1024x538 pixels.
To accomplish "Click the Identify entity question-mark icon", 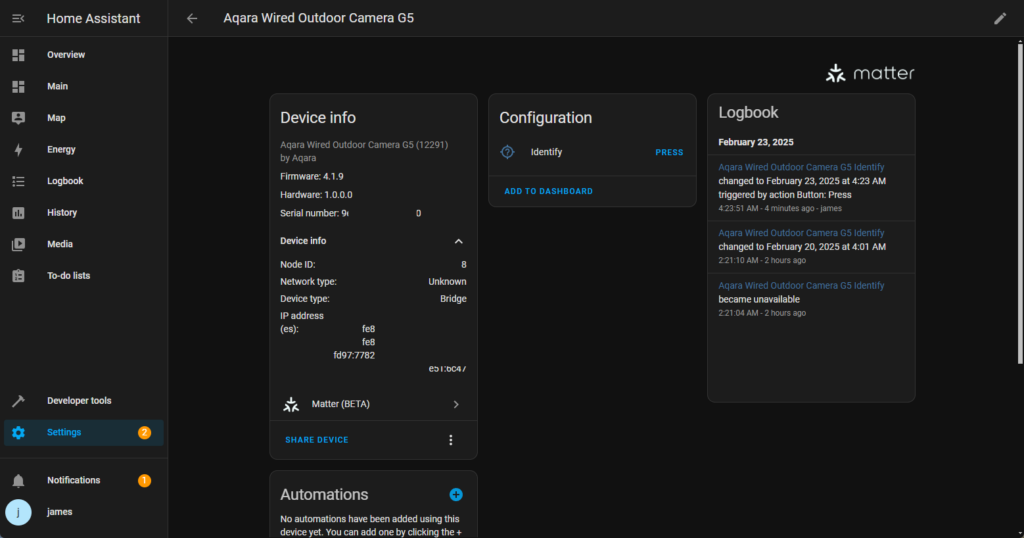I will coord(507,152).
